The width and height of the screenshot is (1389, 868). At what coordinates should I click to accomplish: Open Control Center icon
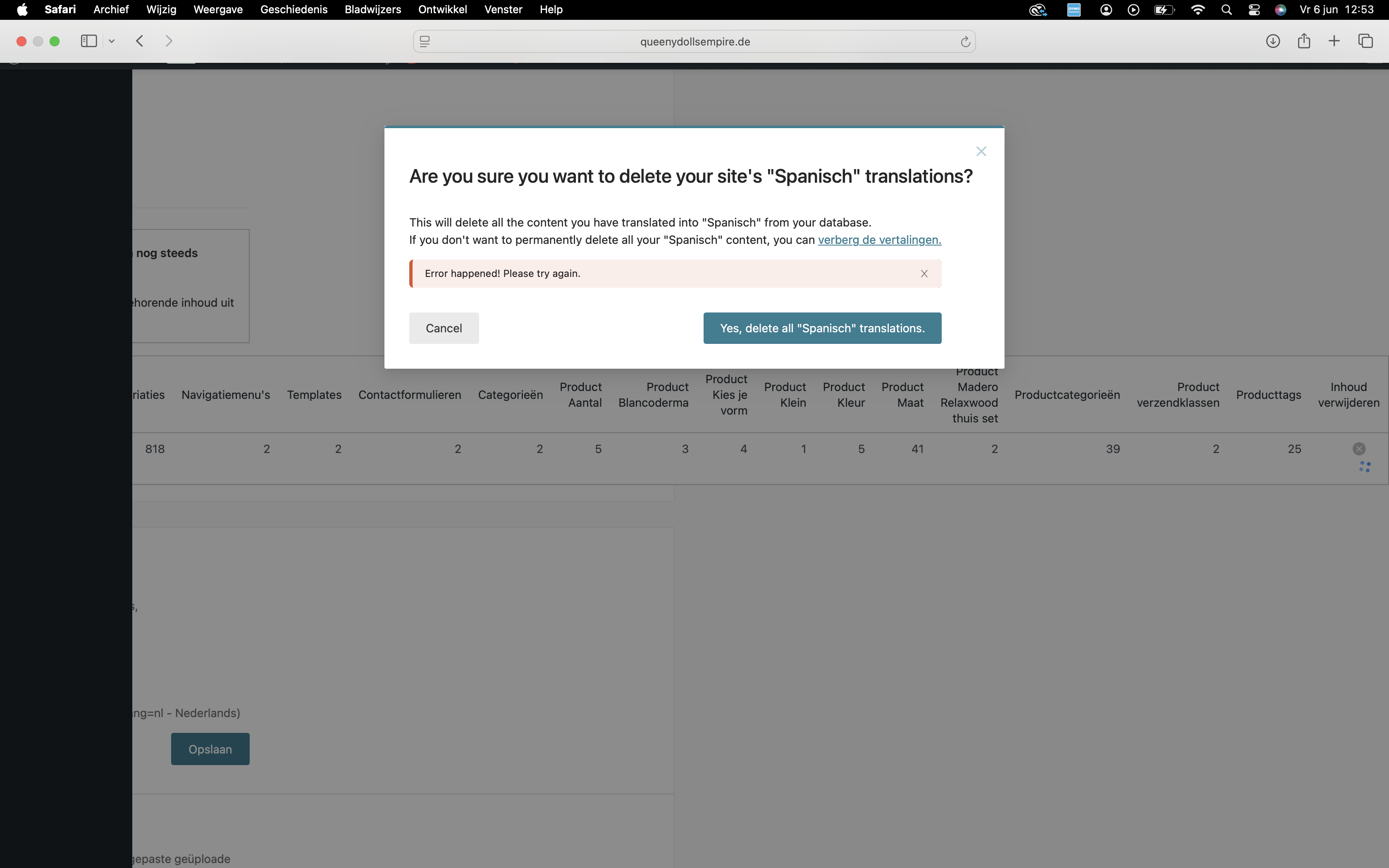[x=1254, y=10]
